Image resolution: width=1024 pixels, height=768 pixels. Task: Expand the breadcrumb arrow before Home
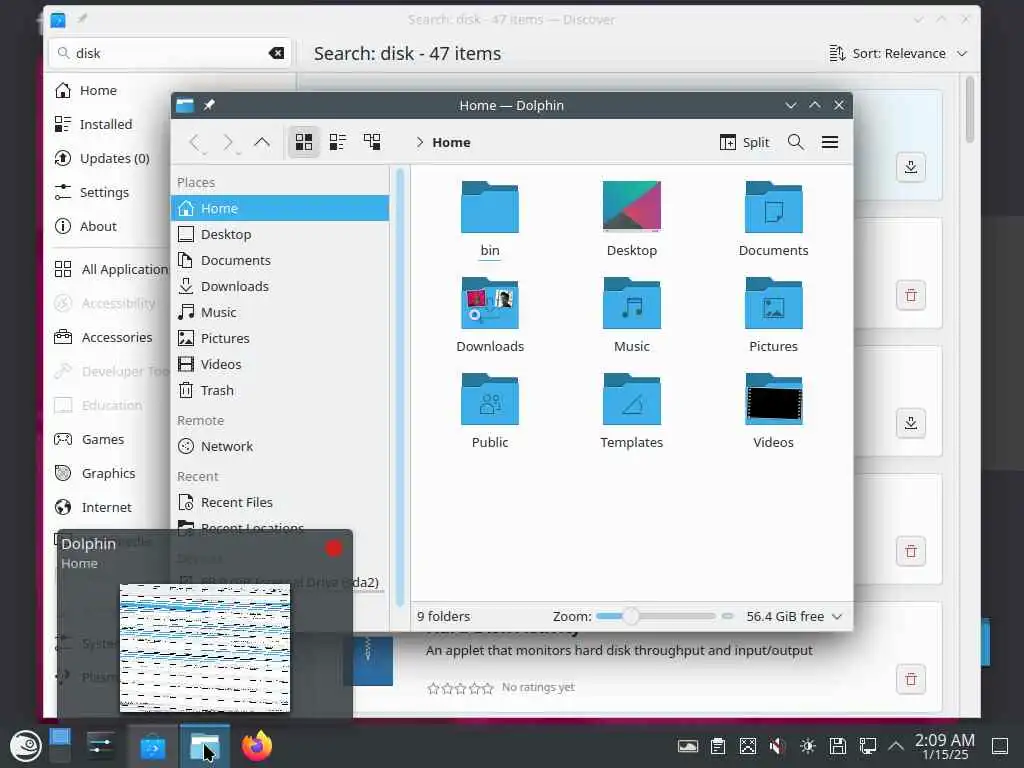[x=419, y=142]
